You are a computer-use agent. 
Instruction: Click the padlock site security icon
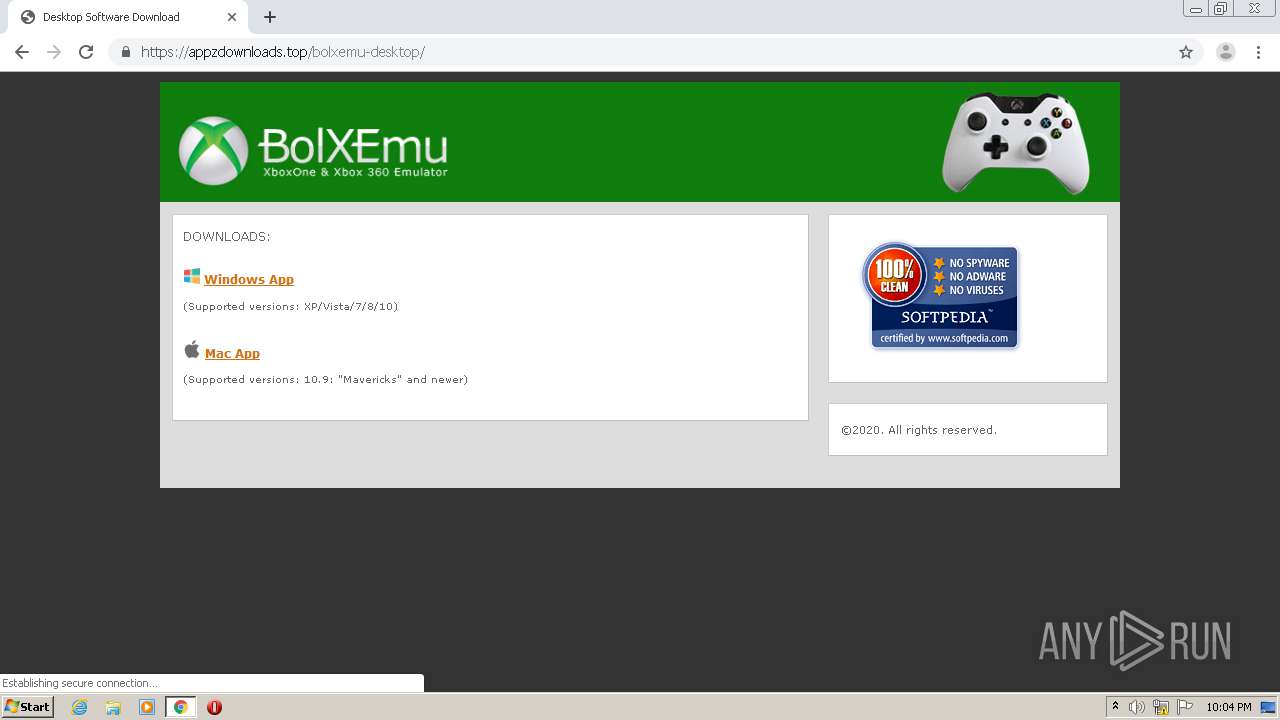(125, 52)
